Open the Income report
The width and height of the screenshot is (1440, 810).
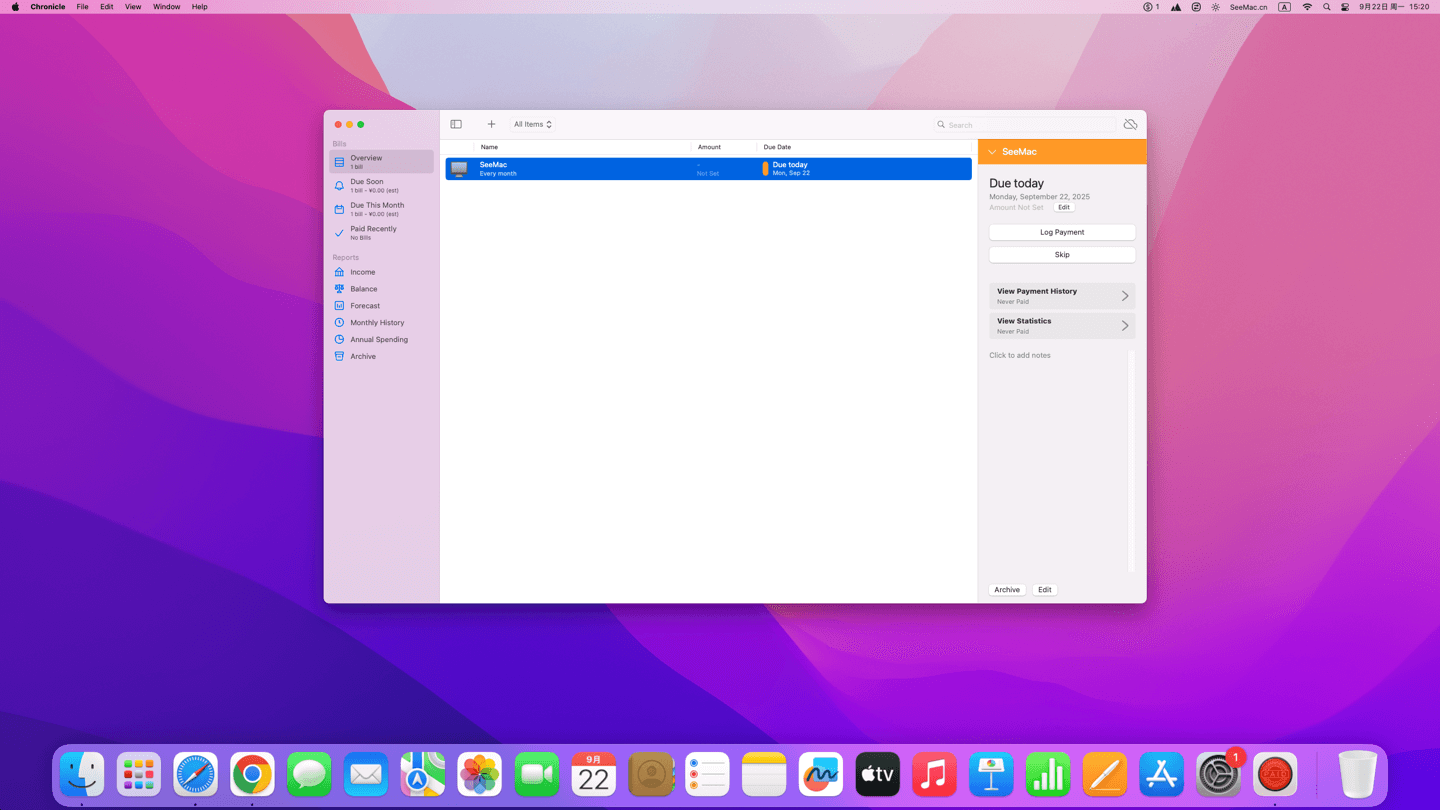tap(363, 272)
